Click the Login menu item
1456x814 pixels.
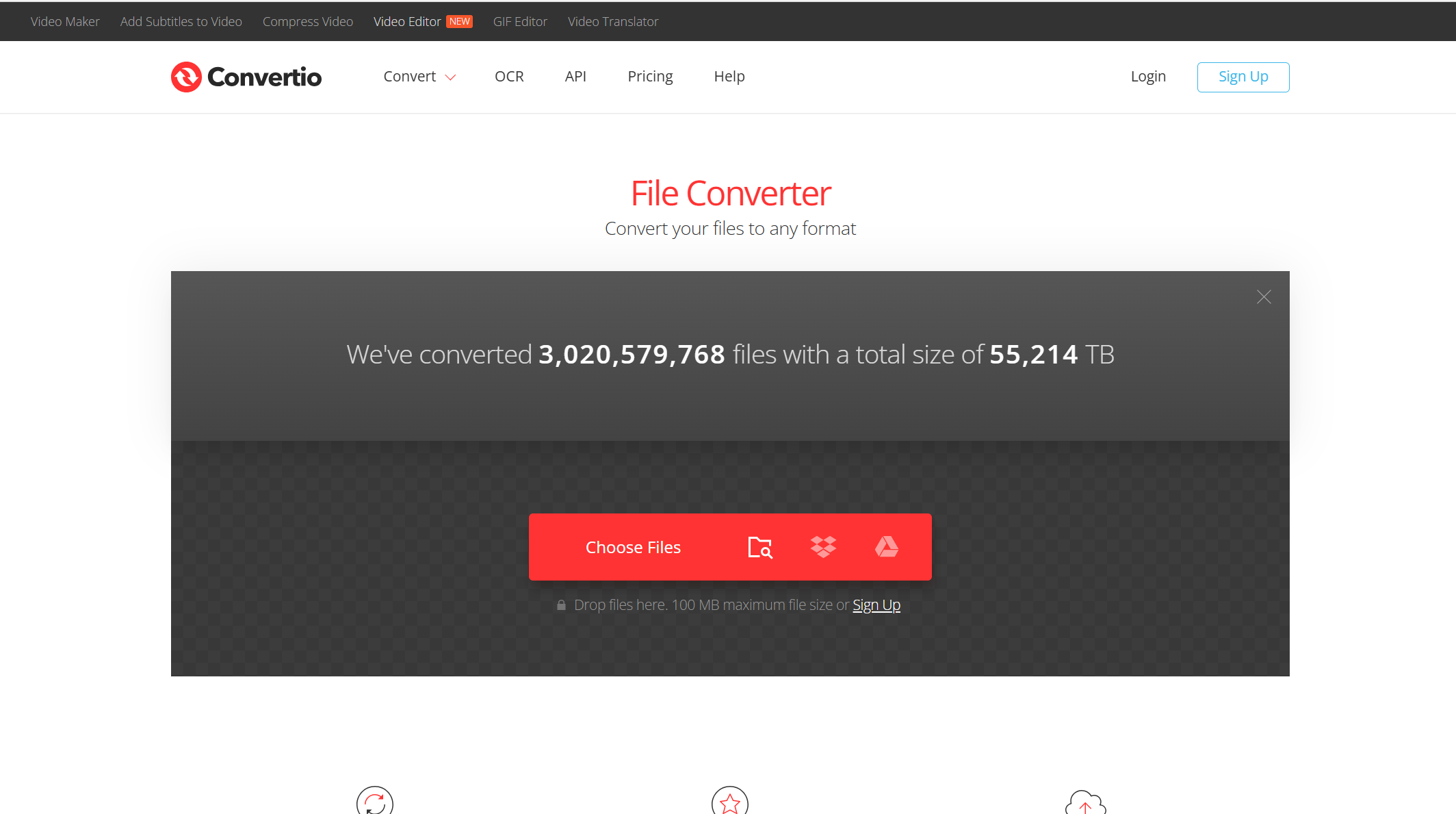[x=1148, y=76]
